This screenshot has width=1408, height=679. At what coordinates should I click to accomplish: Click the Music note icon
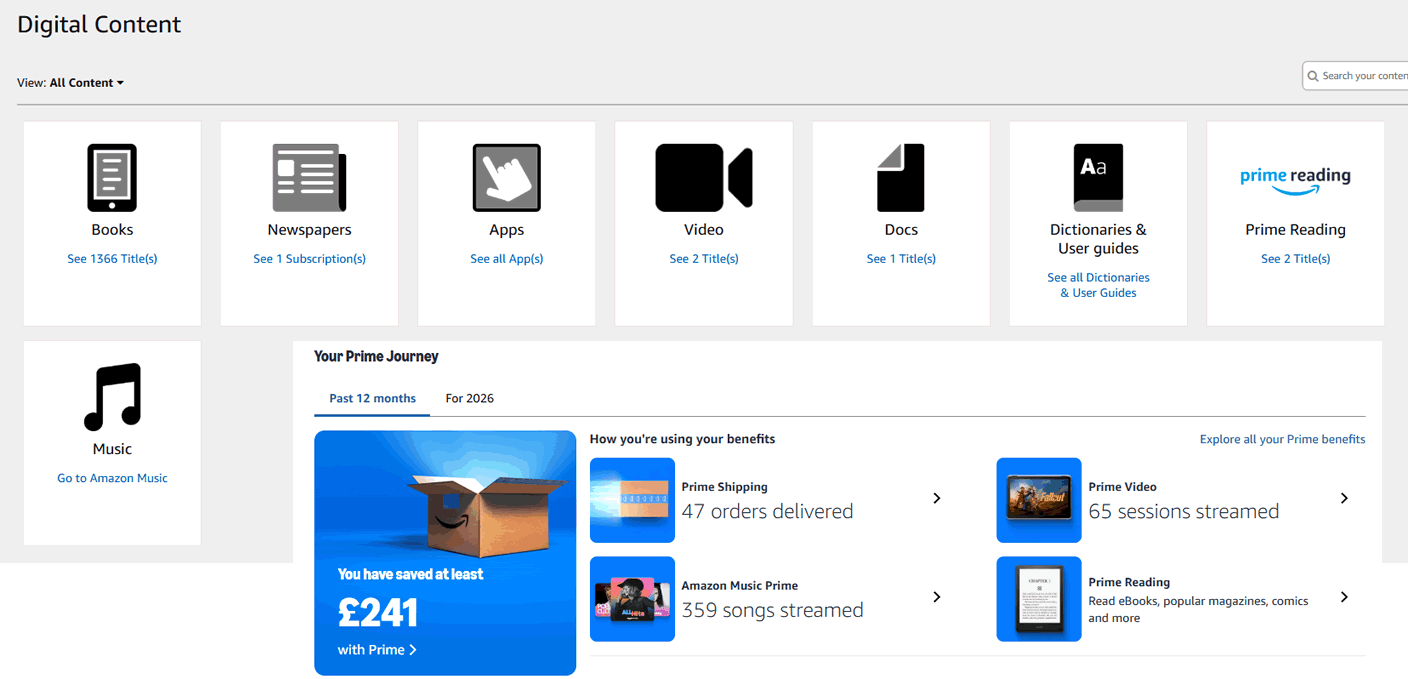click(x=112, y=397)
